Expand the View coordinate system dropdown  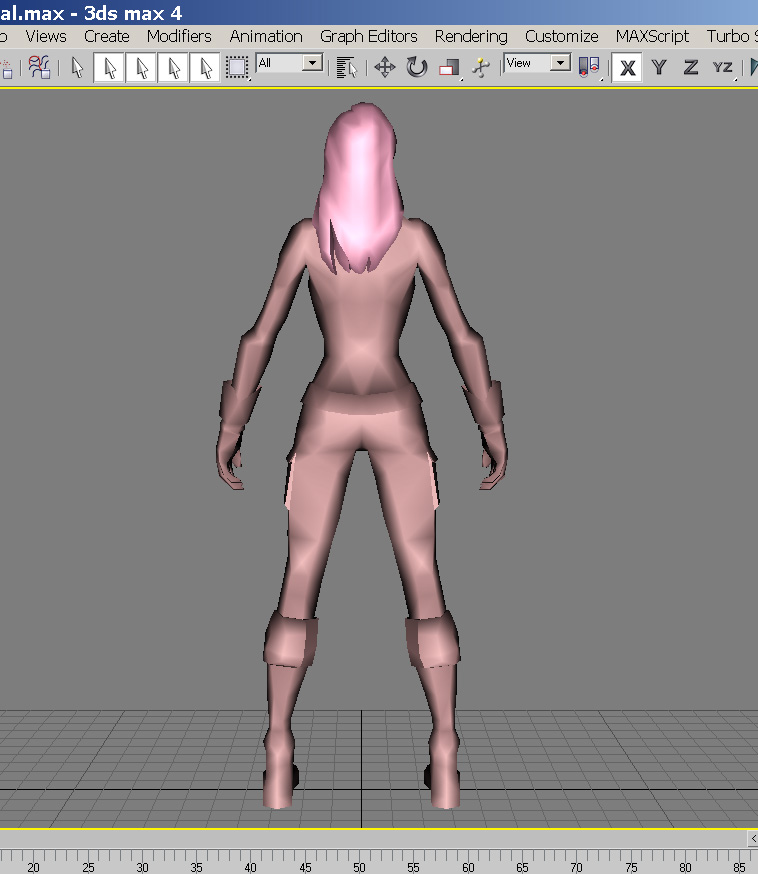(x=560, y=63)
